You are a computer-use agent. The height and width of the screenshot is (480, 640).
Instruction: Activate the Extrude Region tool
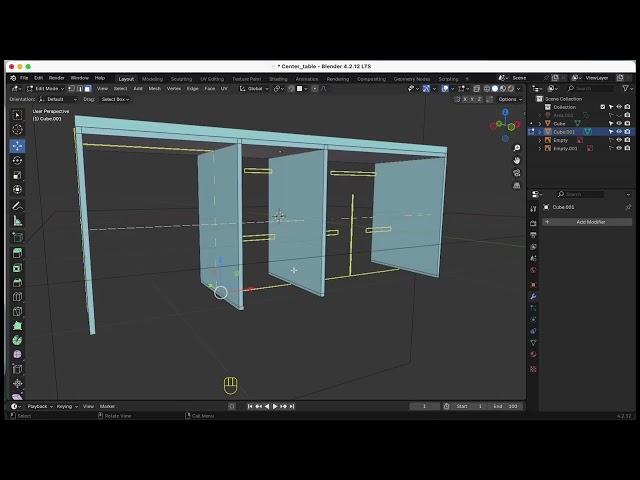17,253
